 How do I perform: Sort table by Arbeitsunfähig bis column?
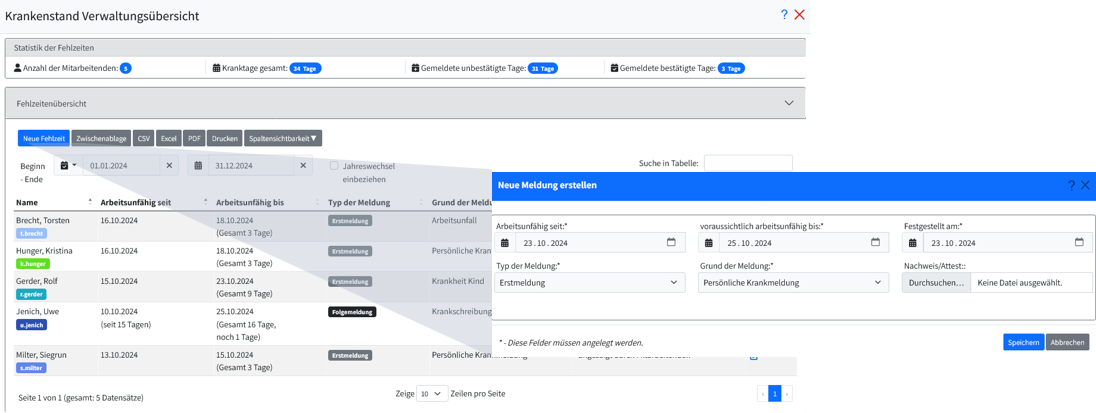[267, 202]
